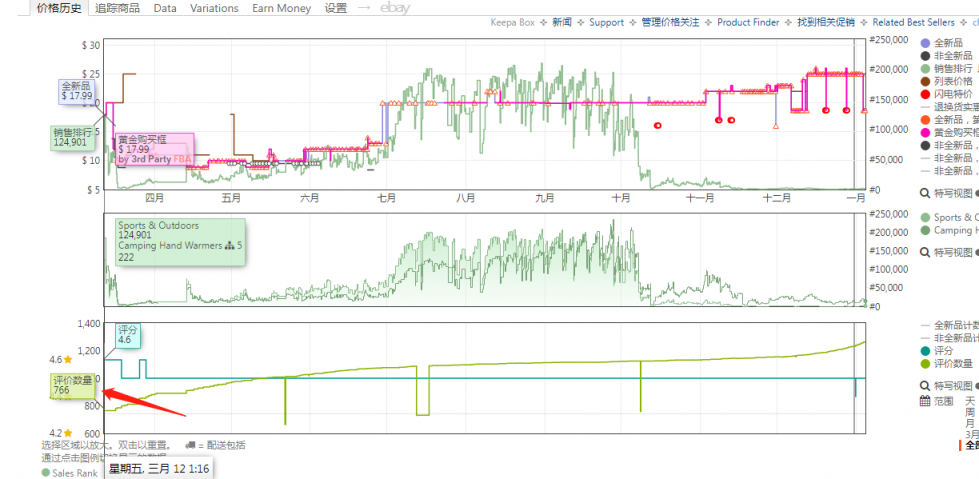
Task: Toggle the Sports & Outdoors rank legend dot
Action: (925, 217)
